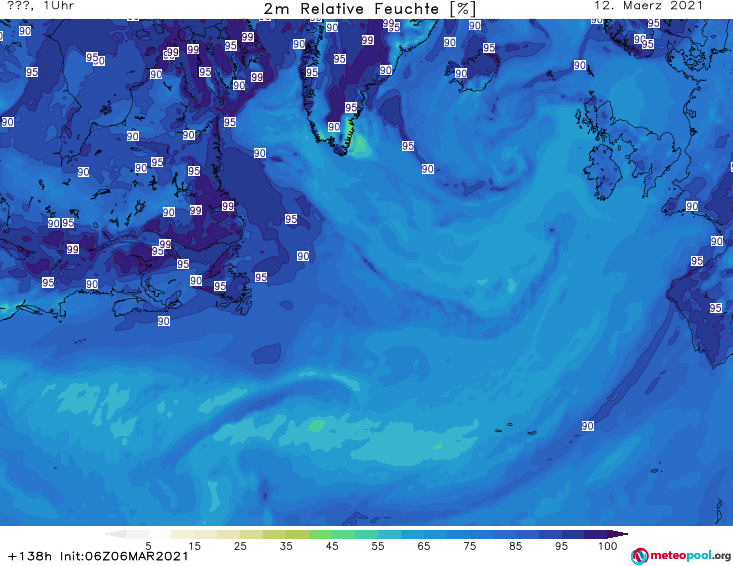Pick the bright green colorbar swatch above 45
This screenshot has height=566, width=733.
click(320, 534)
